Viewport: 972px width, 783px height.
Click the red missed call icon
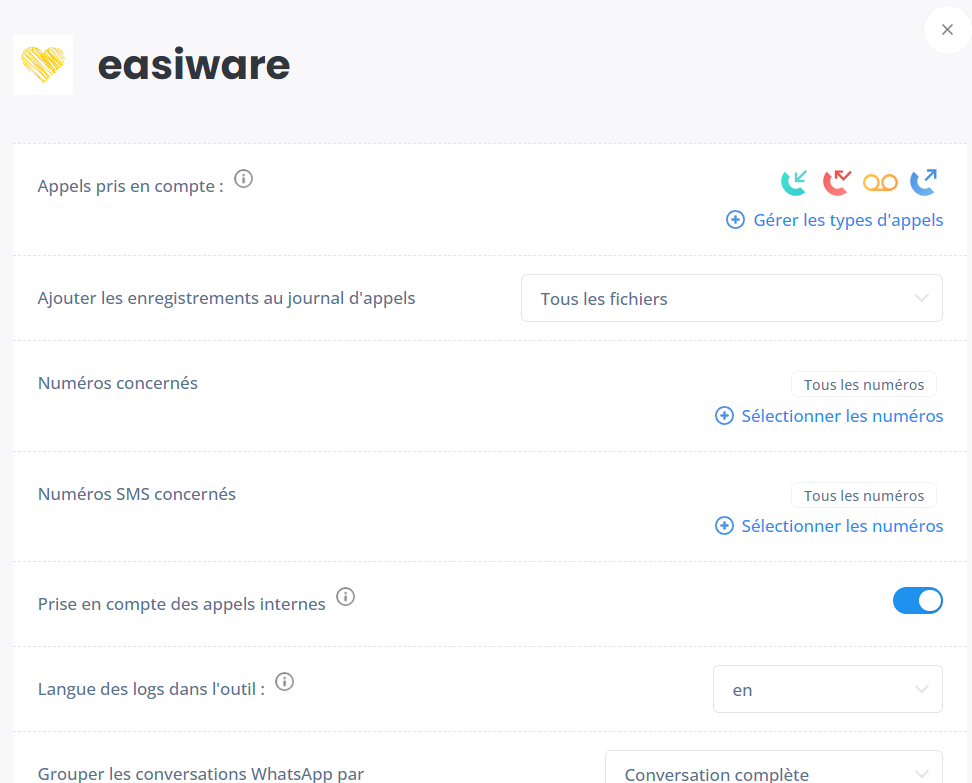click(x=837, y=182)
